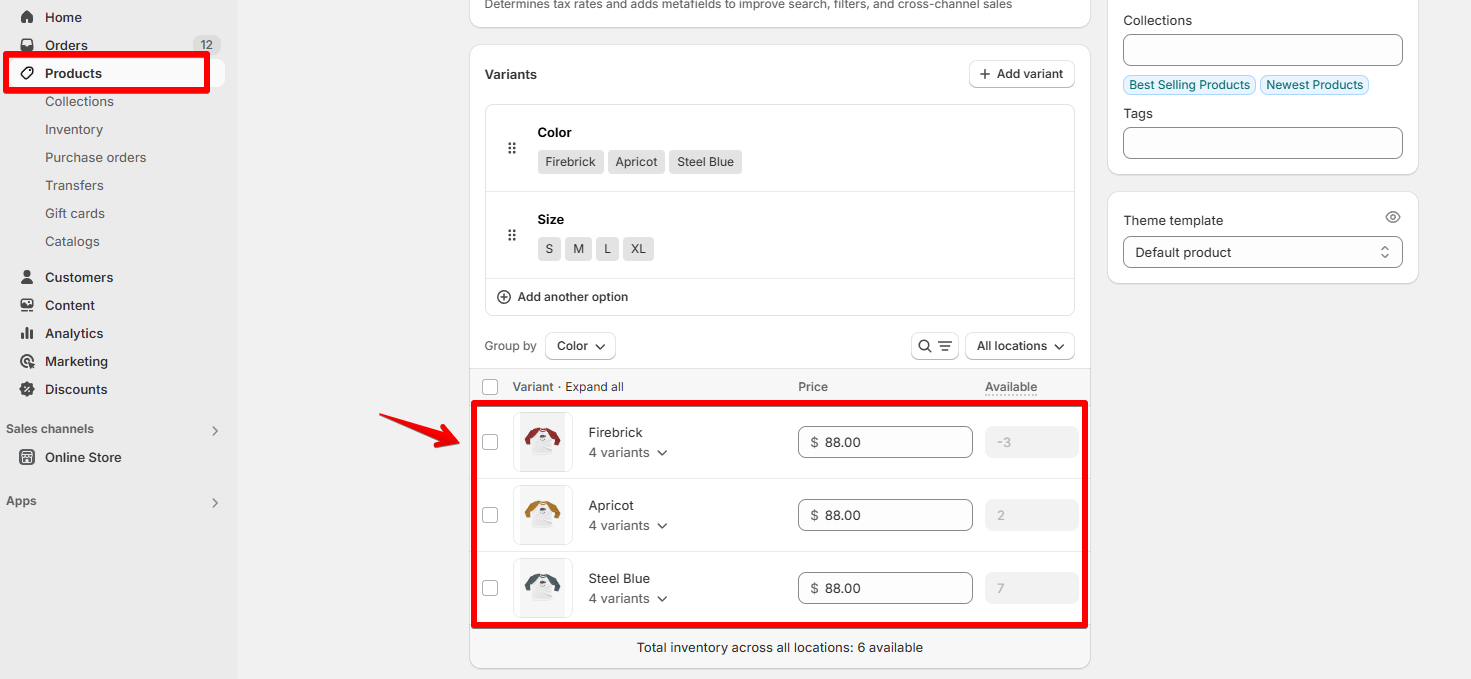
Task: Toggle the select-all variants checkbox
Action: click(490, 387)
